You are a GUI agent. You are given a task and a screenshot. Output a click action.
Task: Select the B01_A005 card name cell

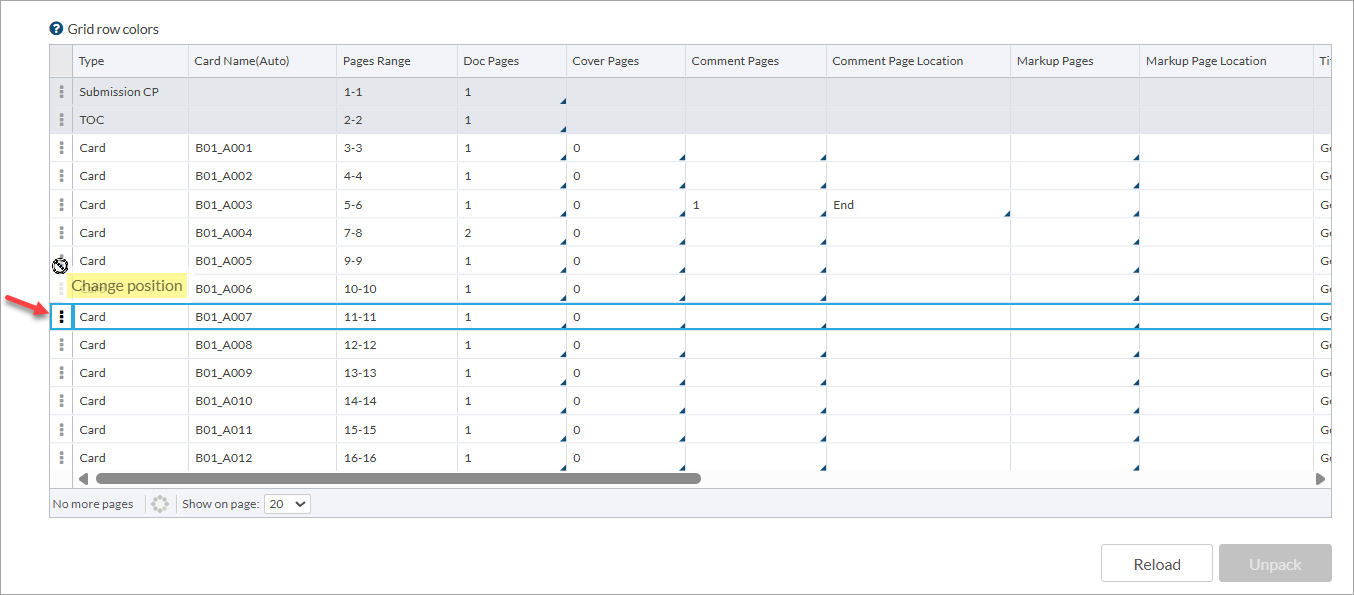click(x=262, y=261)
